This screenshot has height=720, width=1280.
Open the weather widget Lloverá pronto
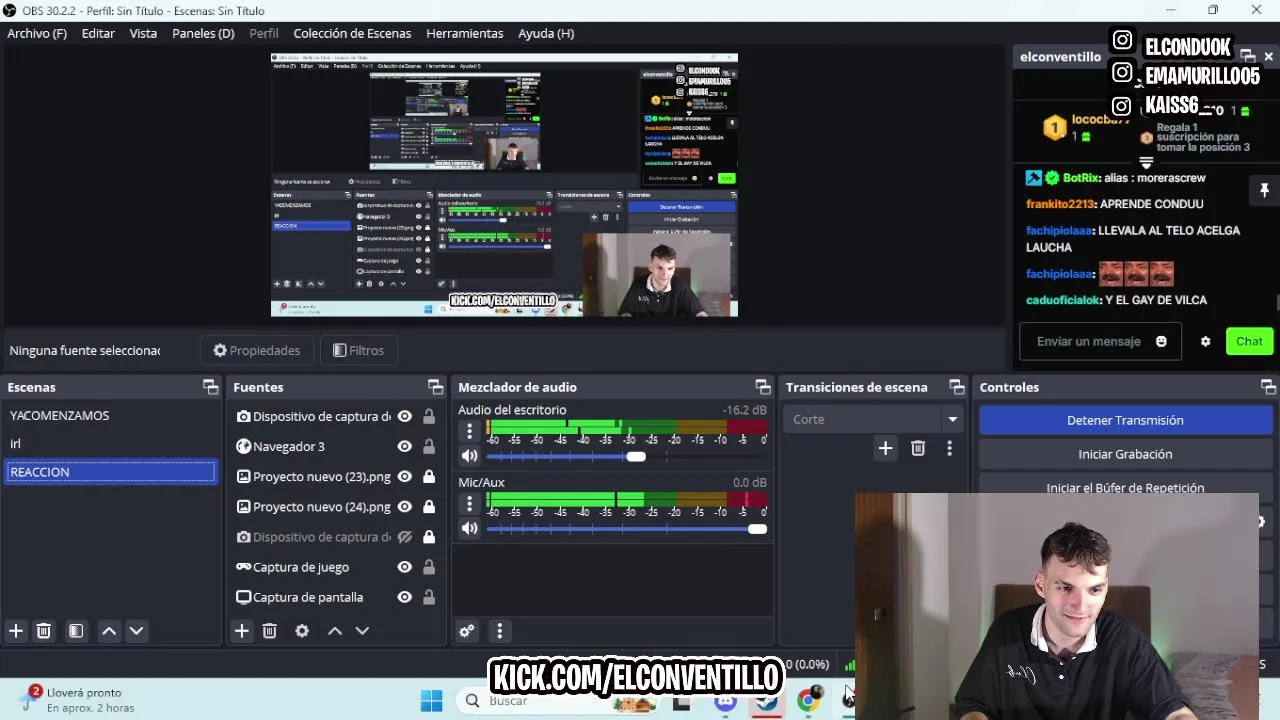click(80, 700)
